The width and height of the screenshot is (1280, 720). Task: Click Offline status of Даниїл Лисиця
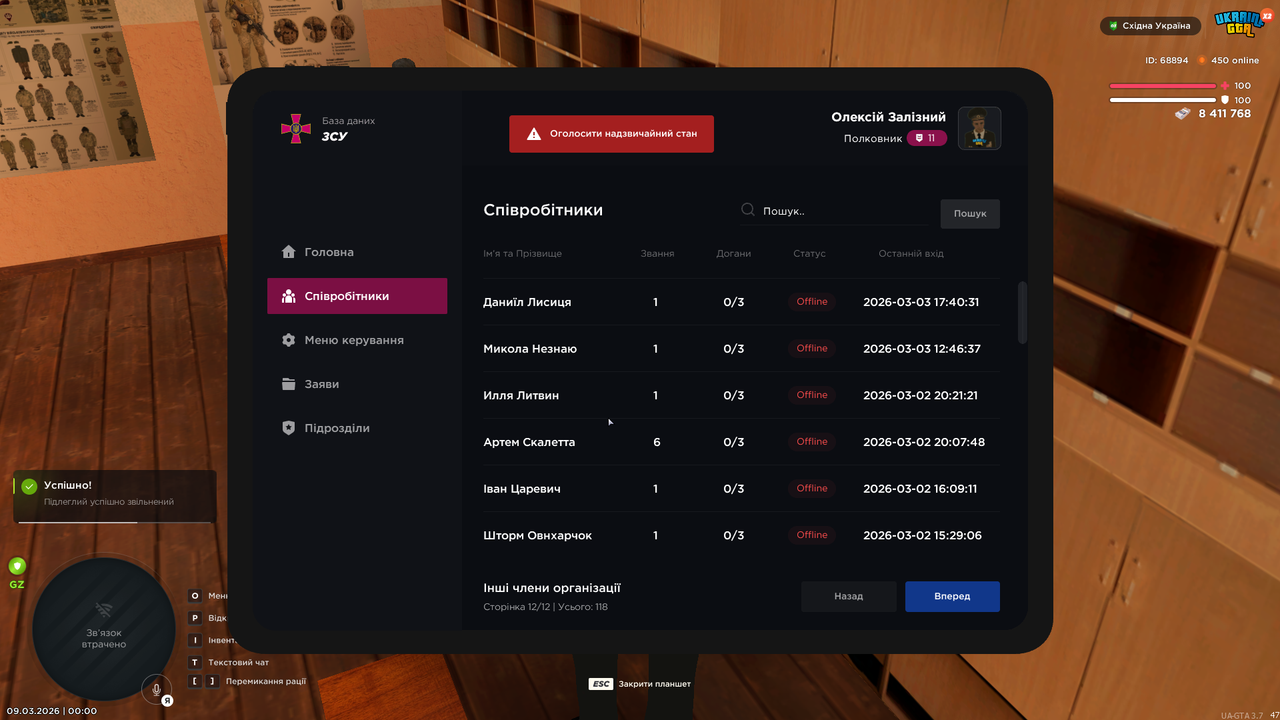tap(812, 302)
